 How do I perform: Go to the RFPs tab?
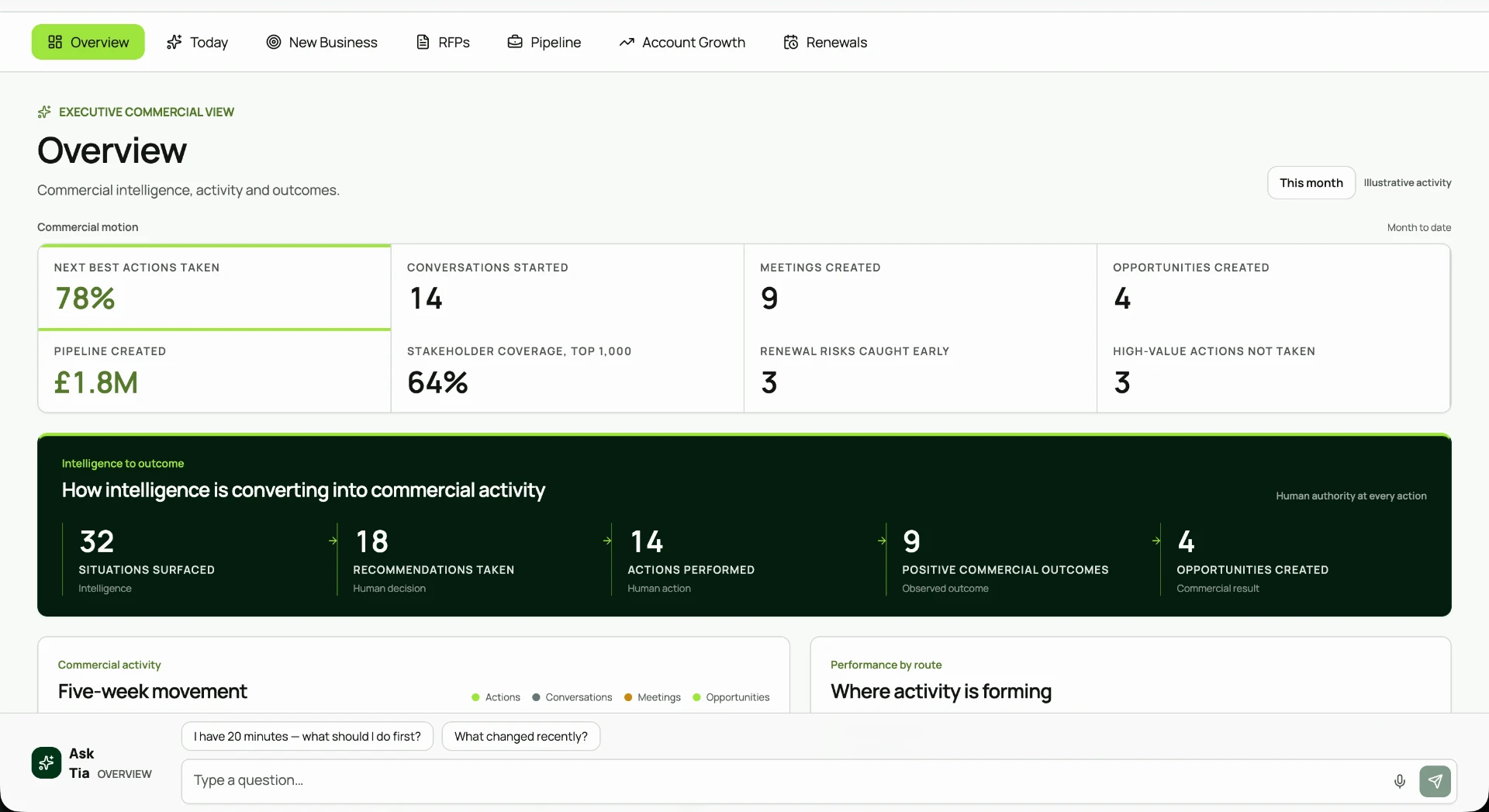(443, 42)
